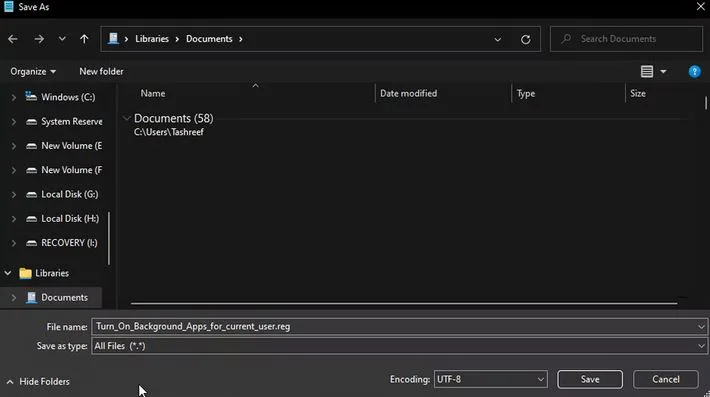Expand the New Volume (E node
The width and height of the screenshot is (710, 397).
coord(14,146)
